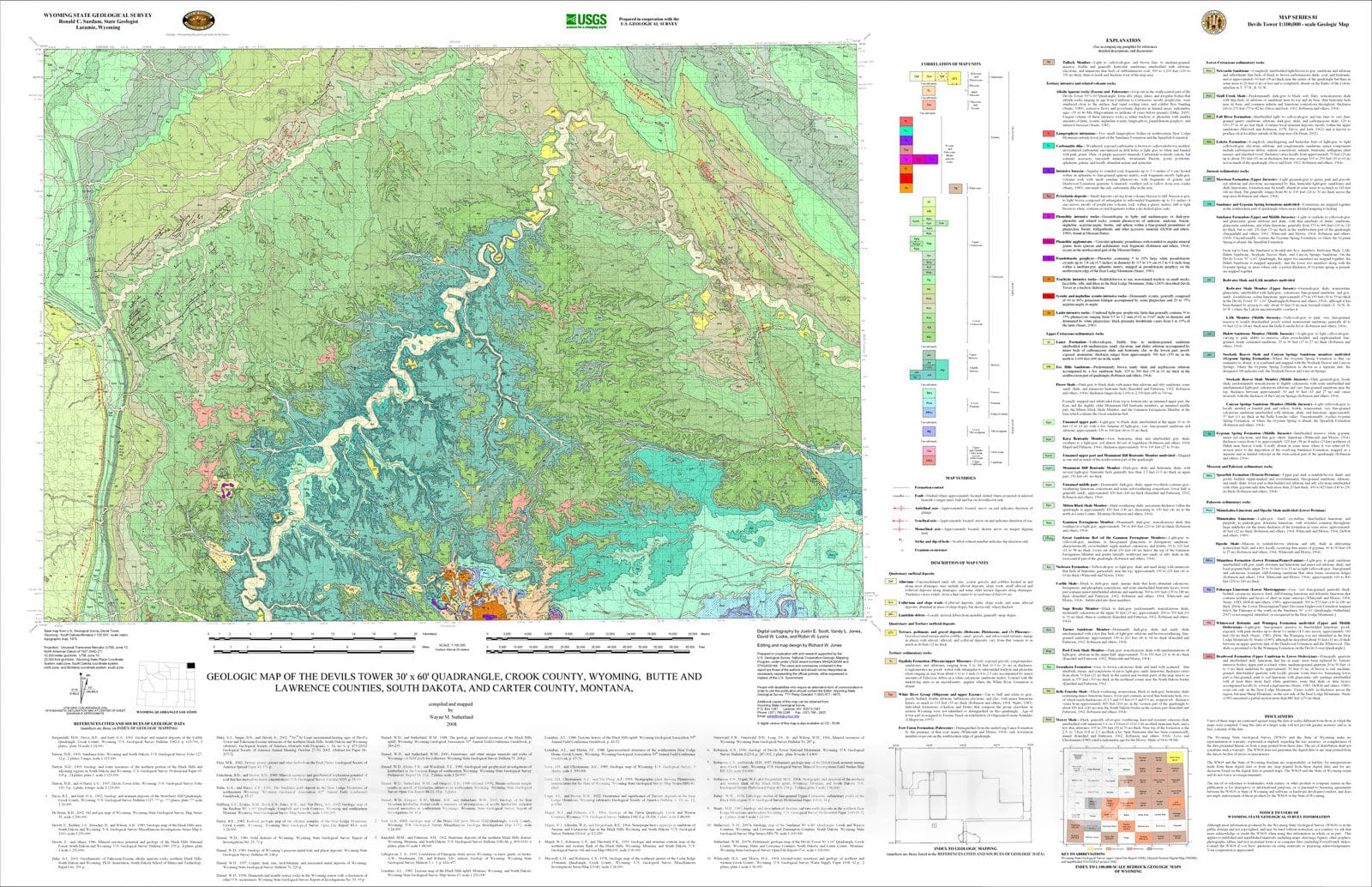The height and width of the screenshot is (887, 1372).
Task: Click the author name Wayne M. Sutherland
Action: [453, 717]
